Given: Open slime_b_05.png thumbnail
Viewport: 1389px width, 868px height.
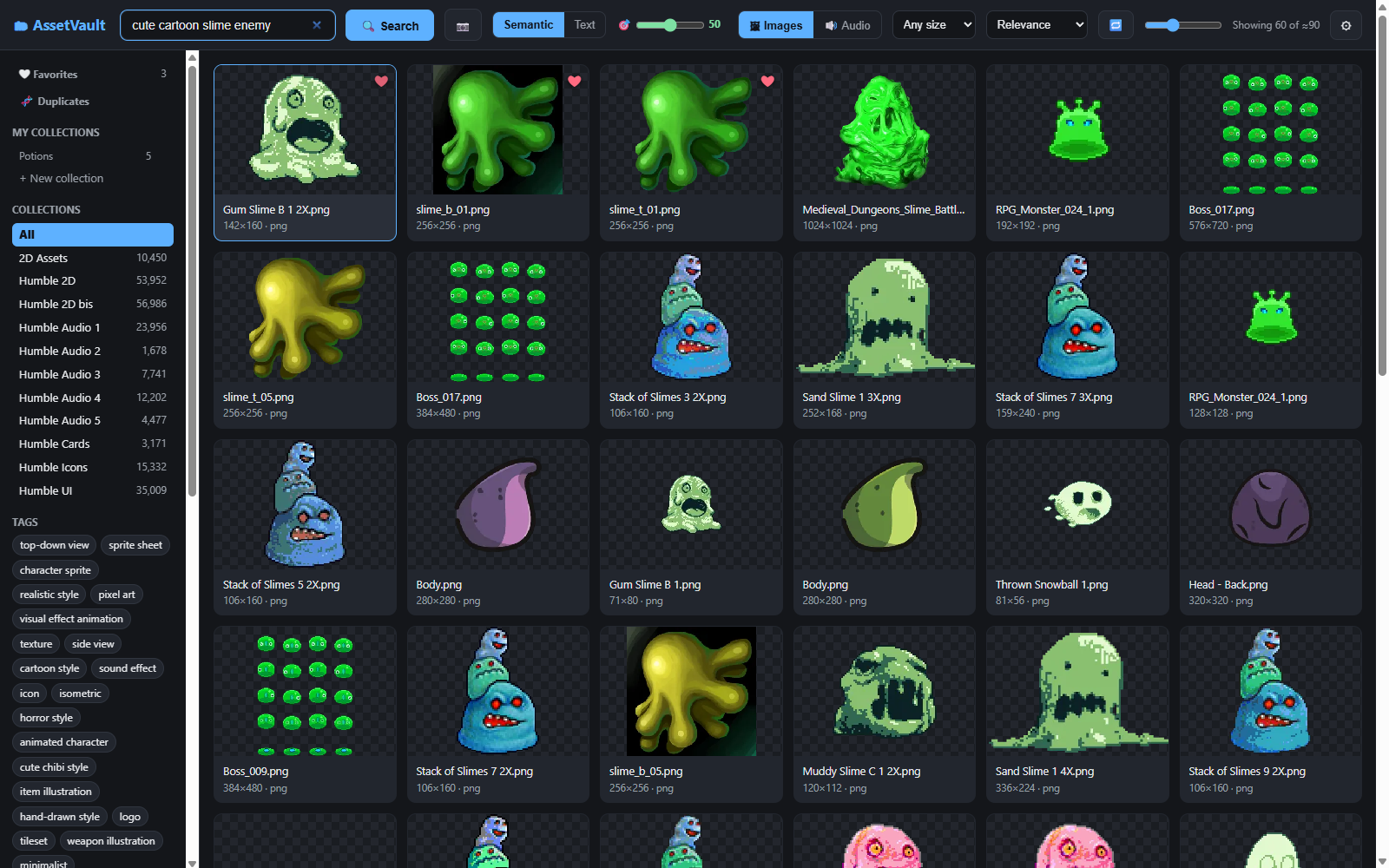Looking at the screenshot, I should pyautogui.click(x=691, y=691).
